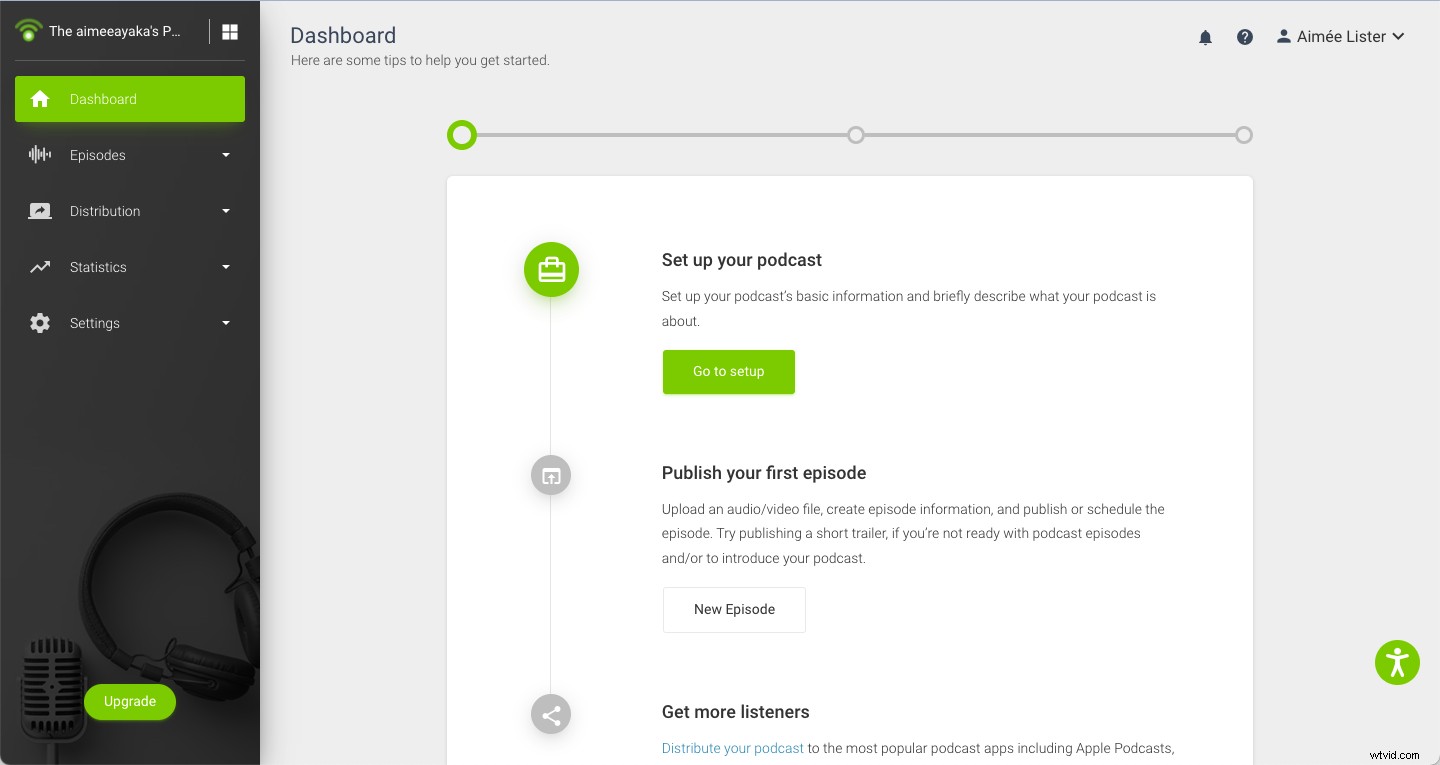Viewport: 1440px width, 765px height.
Task: Select Dashboard in the sidebar
Action: tap(103, 98)
